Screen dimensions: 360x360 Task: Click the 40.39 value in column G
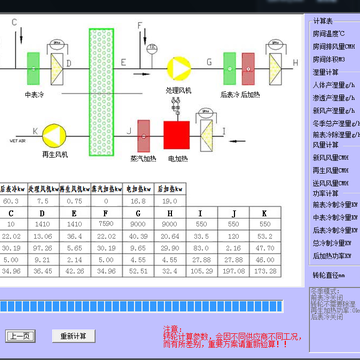[138, 236]
